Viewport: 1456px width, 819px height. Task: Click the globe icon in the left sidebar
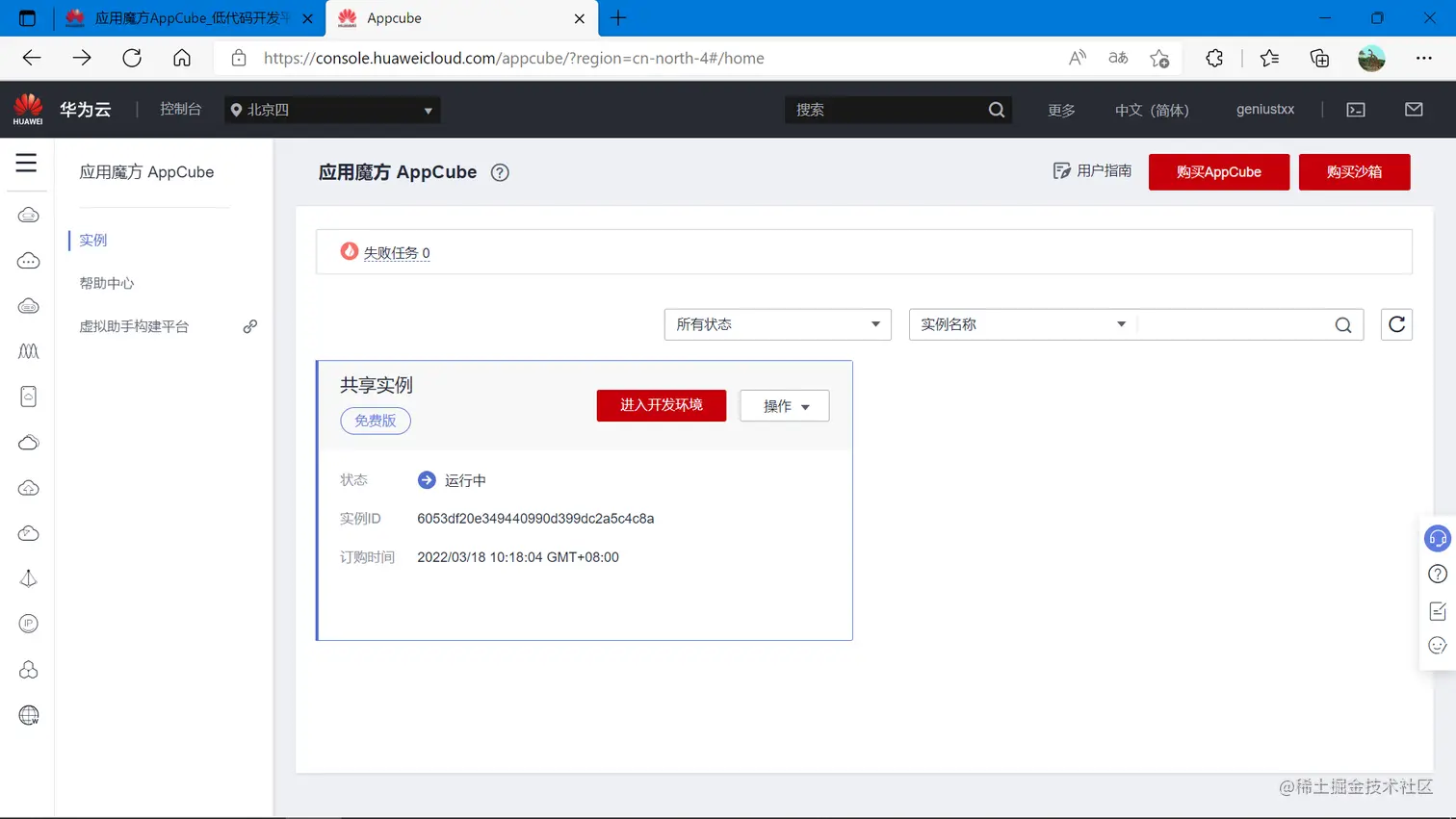pyautogui.click(x=29, y=715)
